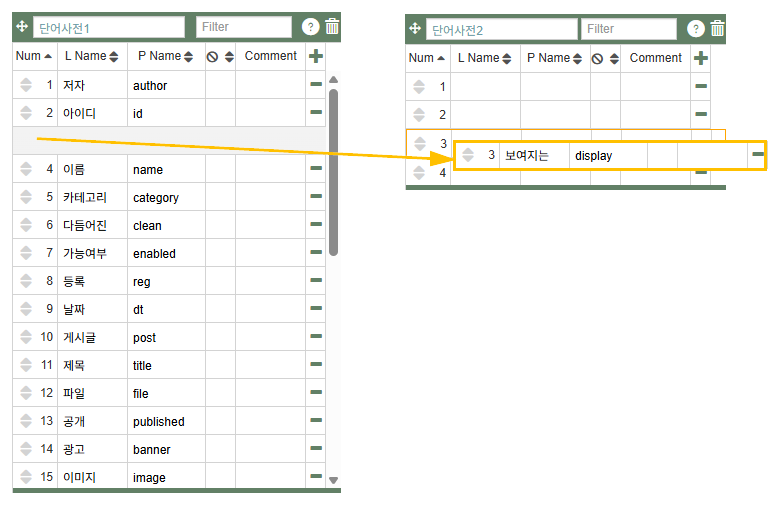Add a row with 단어사전2 plus icon

pos(701,58)
